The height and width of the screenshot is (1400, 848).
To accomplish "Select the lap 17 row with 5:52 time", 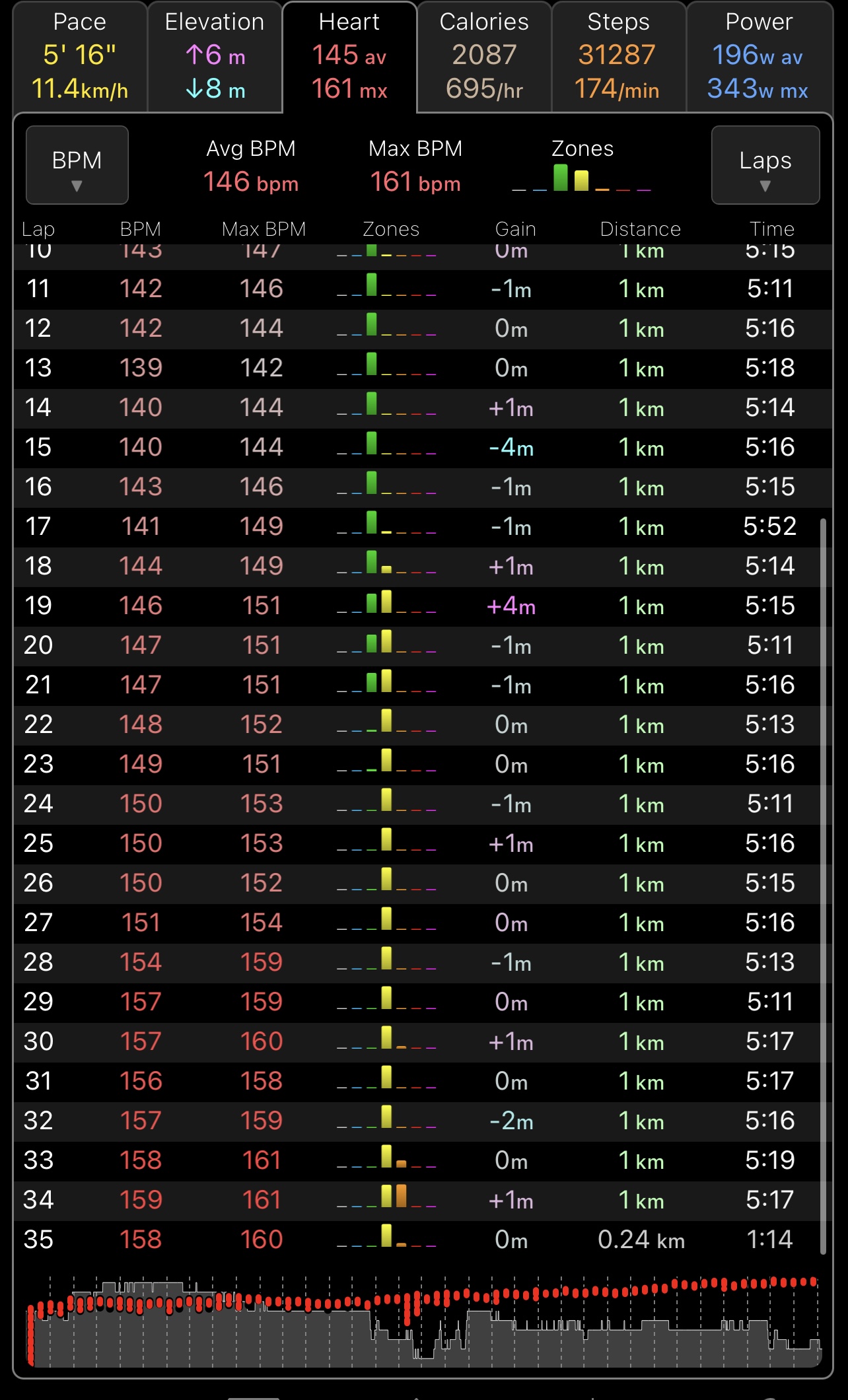I will click(x=423, y=526).
